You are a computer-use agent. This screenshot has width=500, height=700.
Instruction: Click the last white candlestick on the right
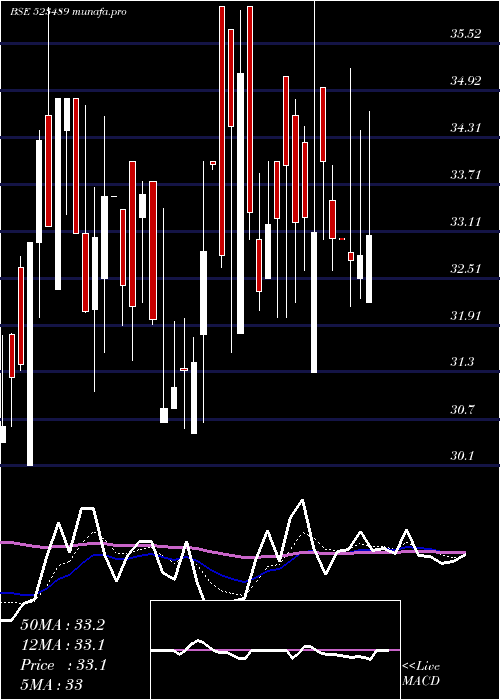tap(369, 269)
